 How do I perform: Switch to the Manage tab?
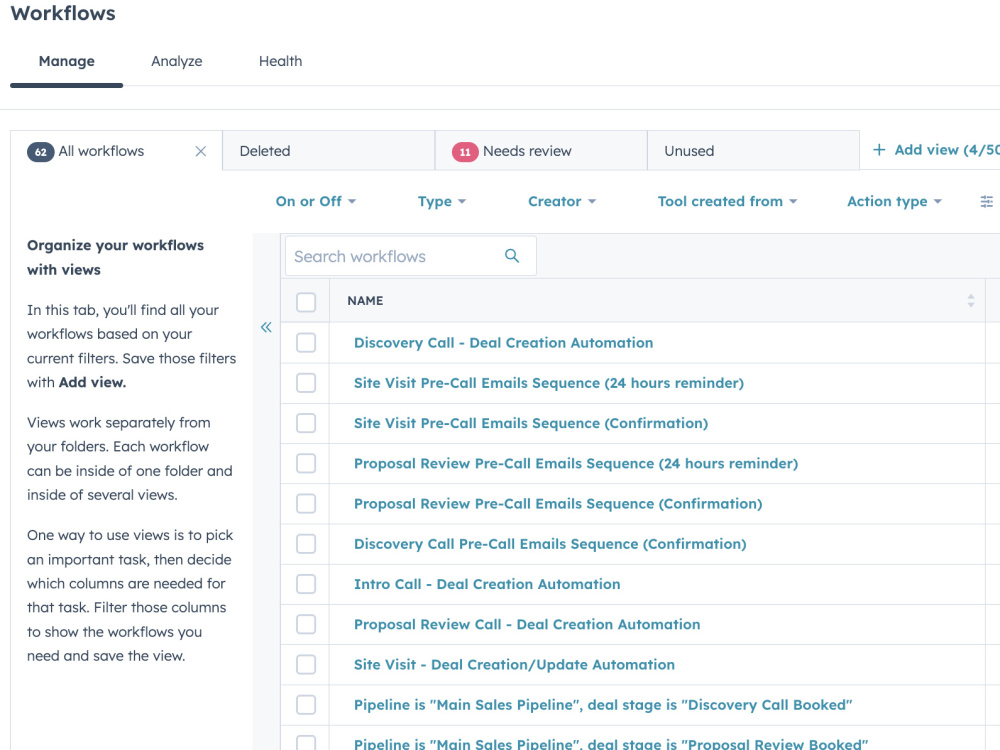(x=66, y=61)
